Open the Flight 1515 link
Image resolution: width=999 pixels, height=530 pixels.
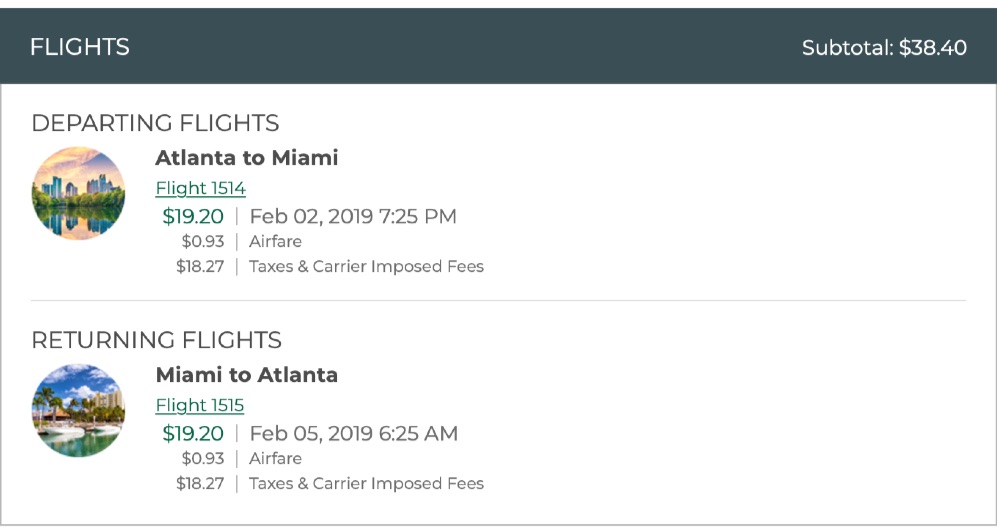pos(200,405)
